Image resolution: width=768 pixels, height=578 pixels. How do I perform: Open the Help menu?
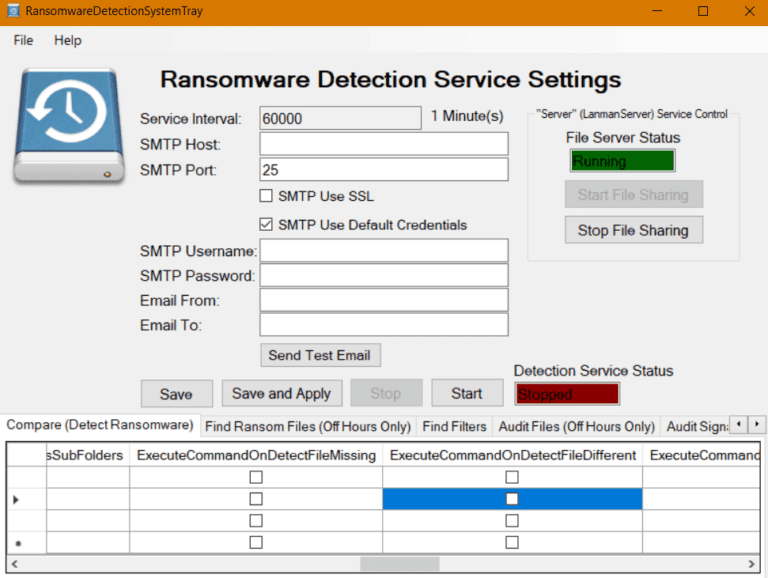(x=68, y=40)
